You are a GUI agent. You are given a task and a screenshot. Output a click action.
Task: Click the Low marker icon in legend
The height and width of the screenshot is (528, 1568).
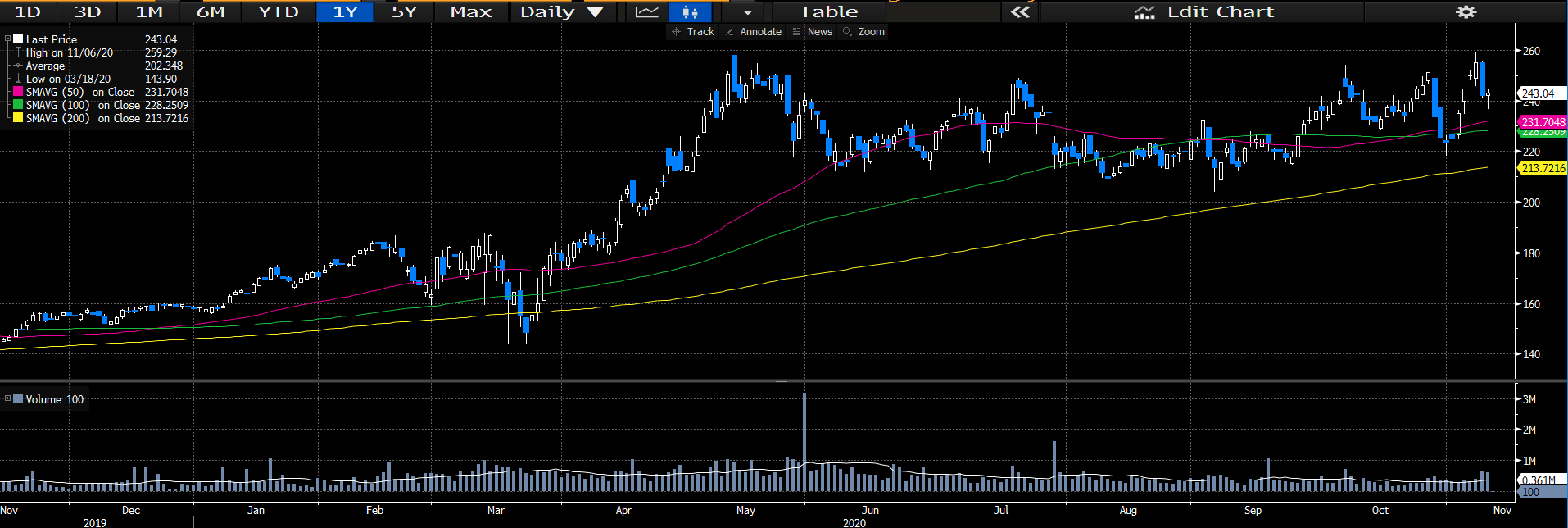tap(18, 79)
